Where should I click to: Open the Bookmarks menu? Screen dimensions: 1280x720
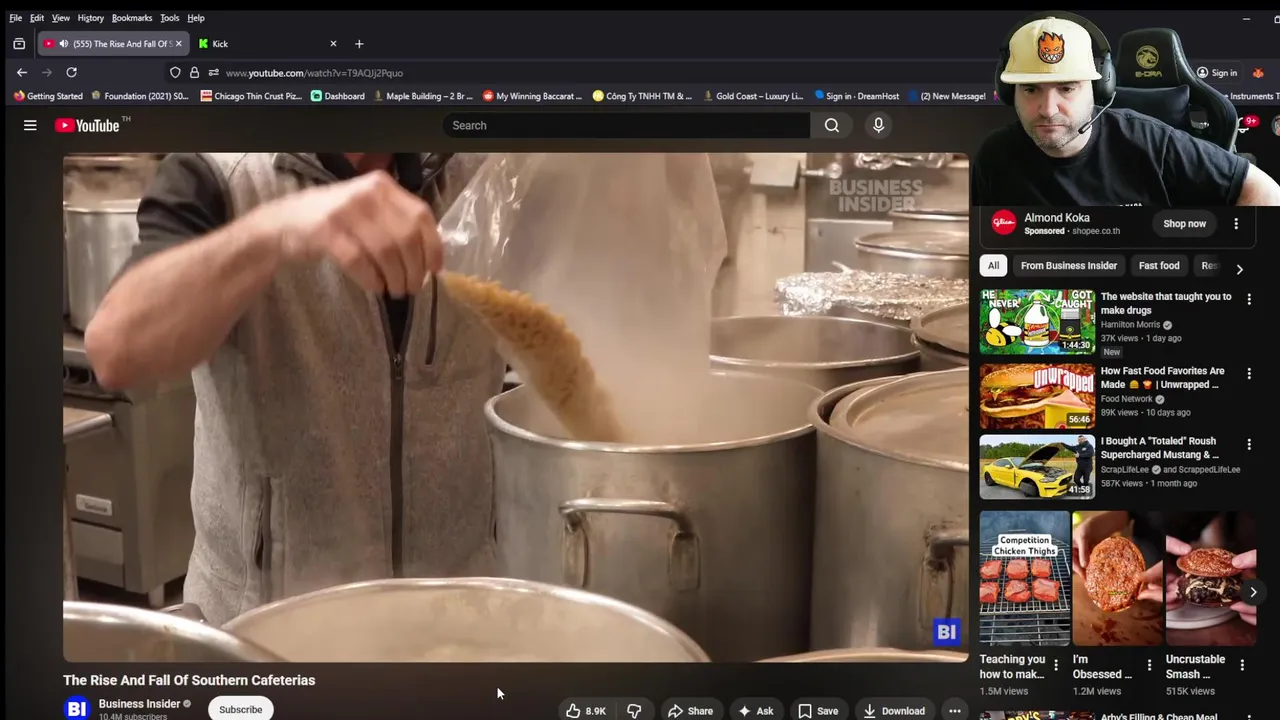(x=132, y=18)
